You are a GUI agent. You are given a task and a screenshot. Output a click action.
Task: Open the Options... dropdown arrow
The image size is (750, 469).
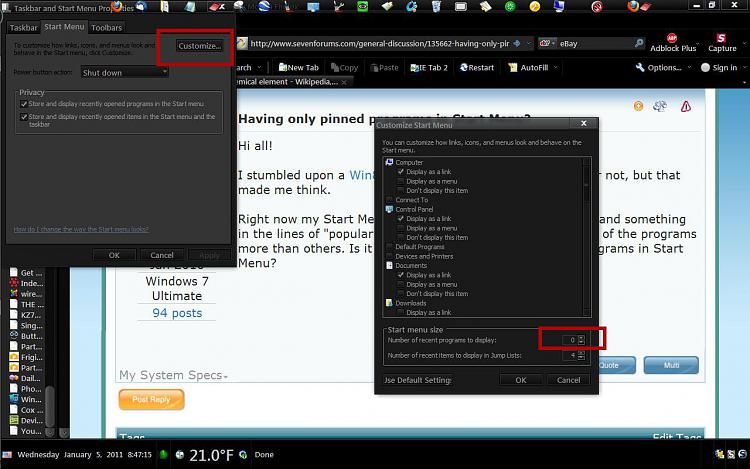pos(689,67)
